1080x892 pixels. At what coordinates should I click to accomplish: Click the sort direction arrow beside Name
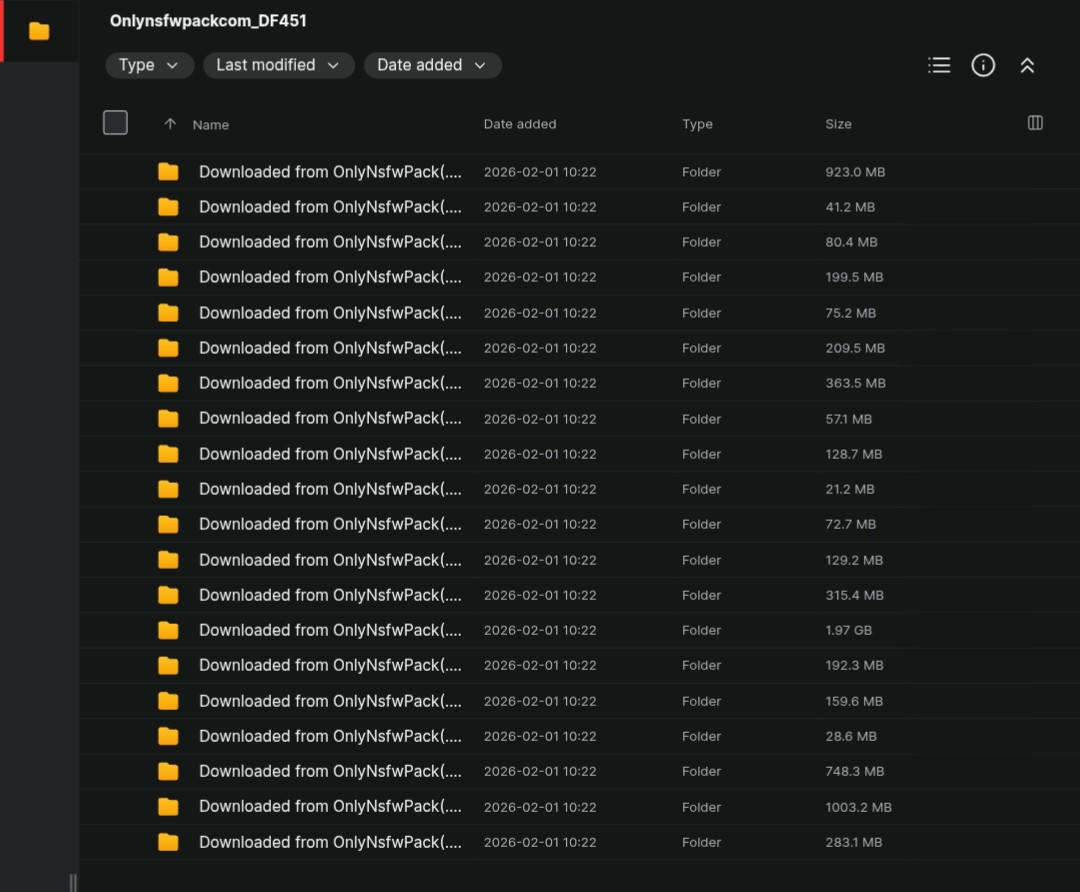point(170,124)
